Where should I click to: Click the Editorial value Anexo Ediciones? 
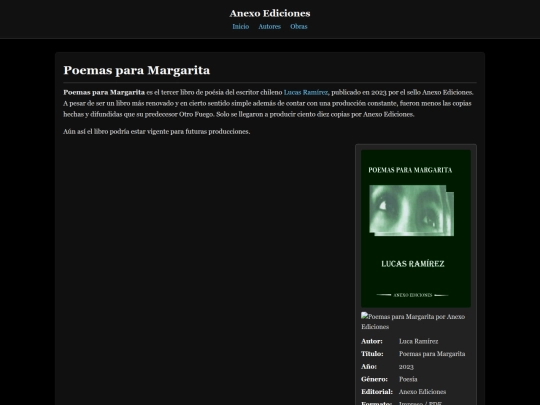click(422, 392)
